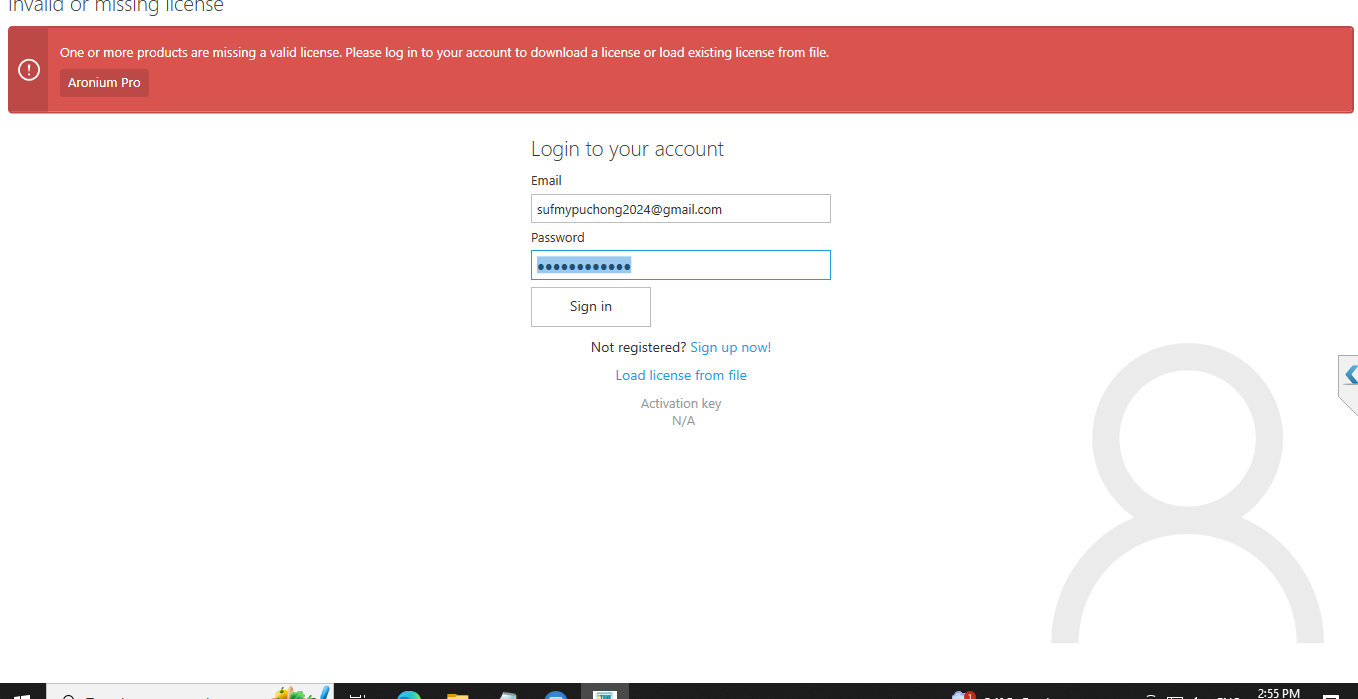Open the "Sign up now!" link
Viewport: 1358px width, 699px height.
730,347
